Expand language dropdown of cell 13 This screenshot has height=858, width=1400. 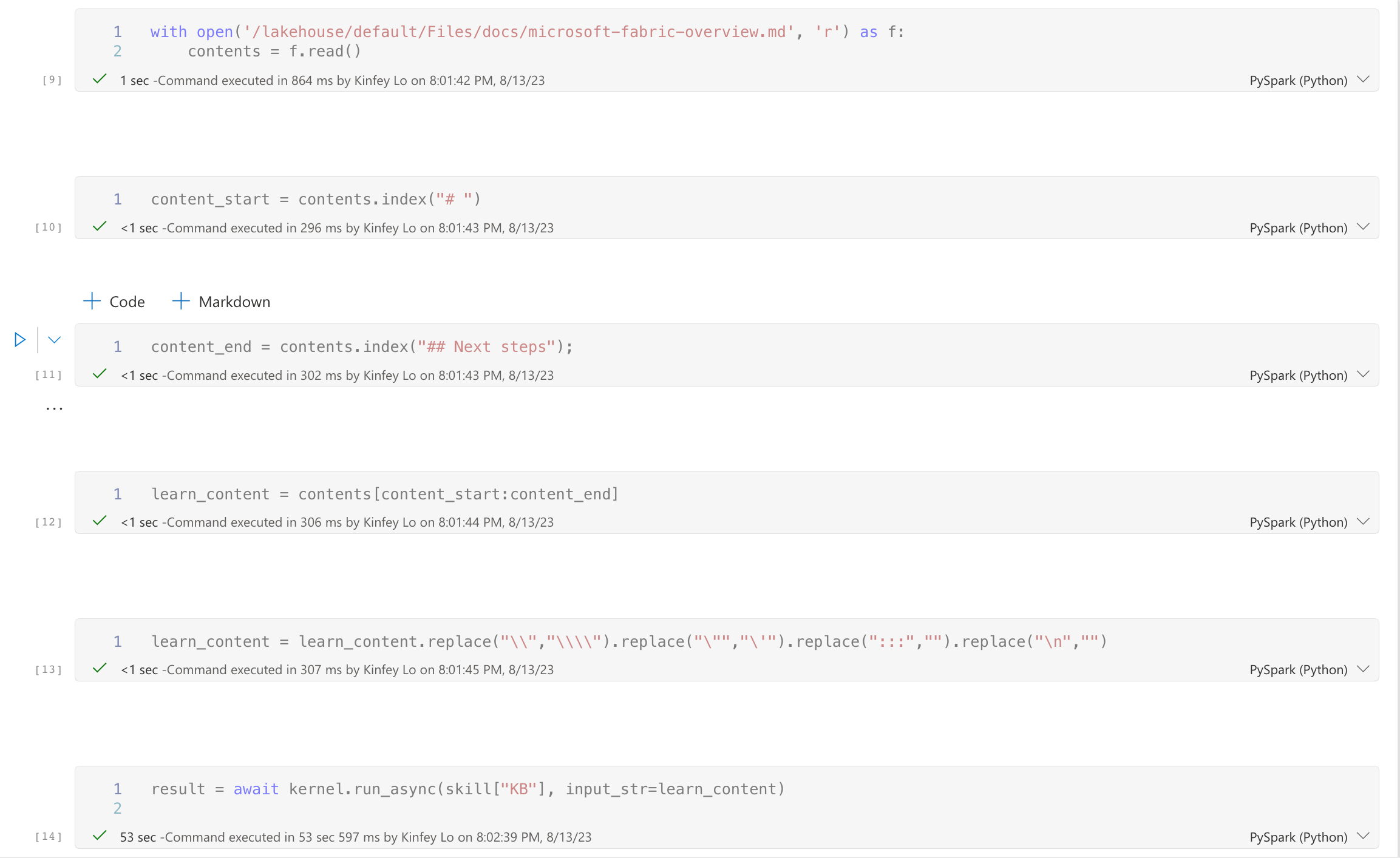1363,669
